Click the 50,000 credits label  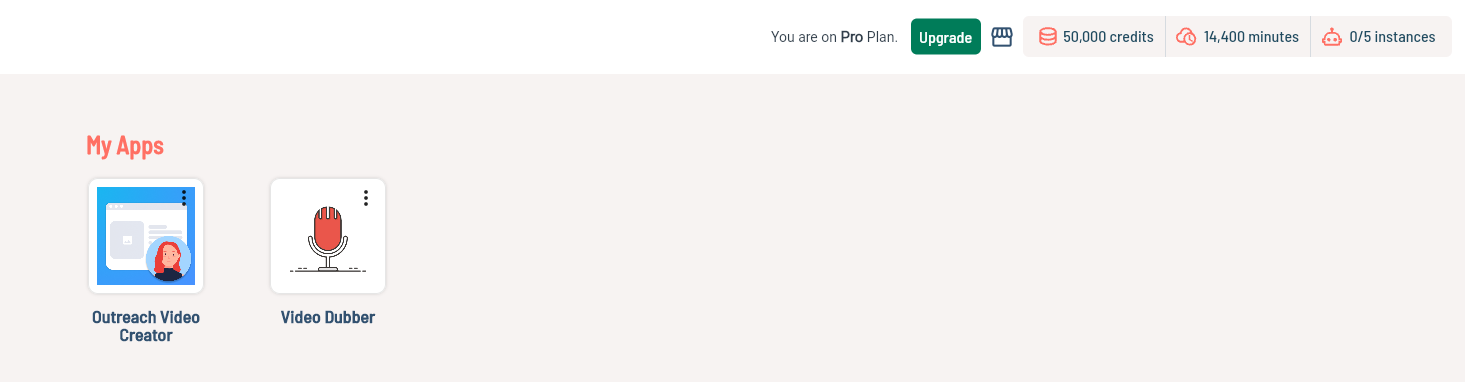point(1108,37)
